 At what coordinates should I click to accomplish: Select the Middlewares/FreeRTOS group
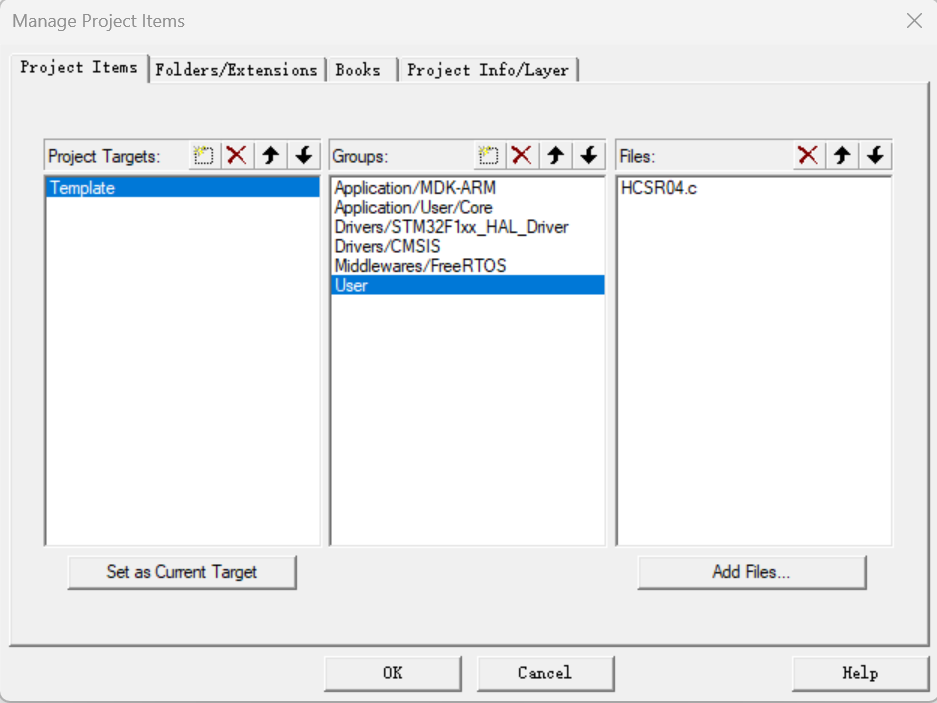468,265
